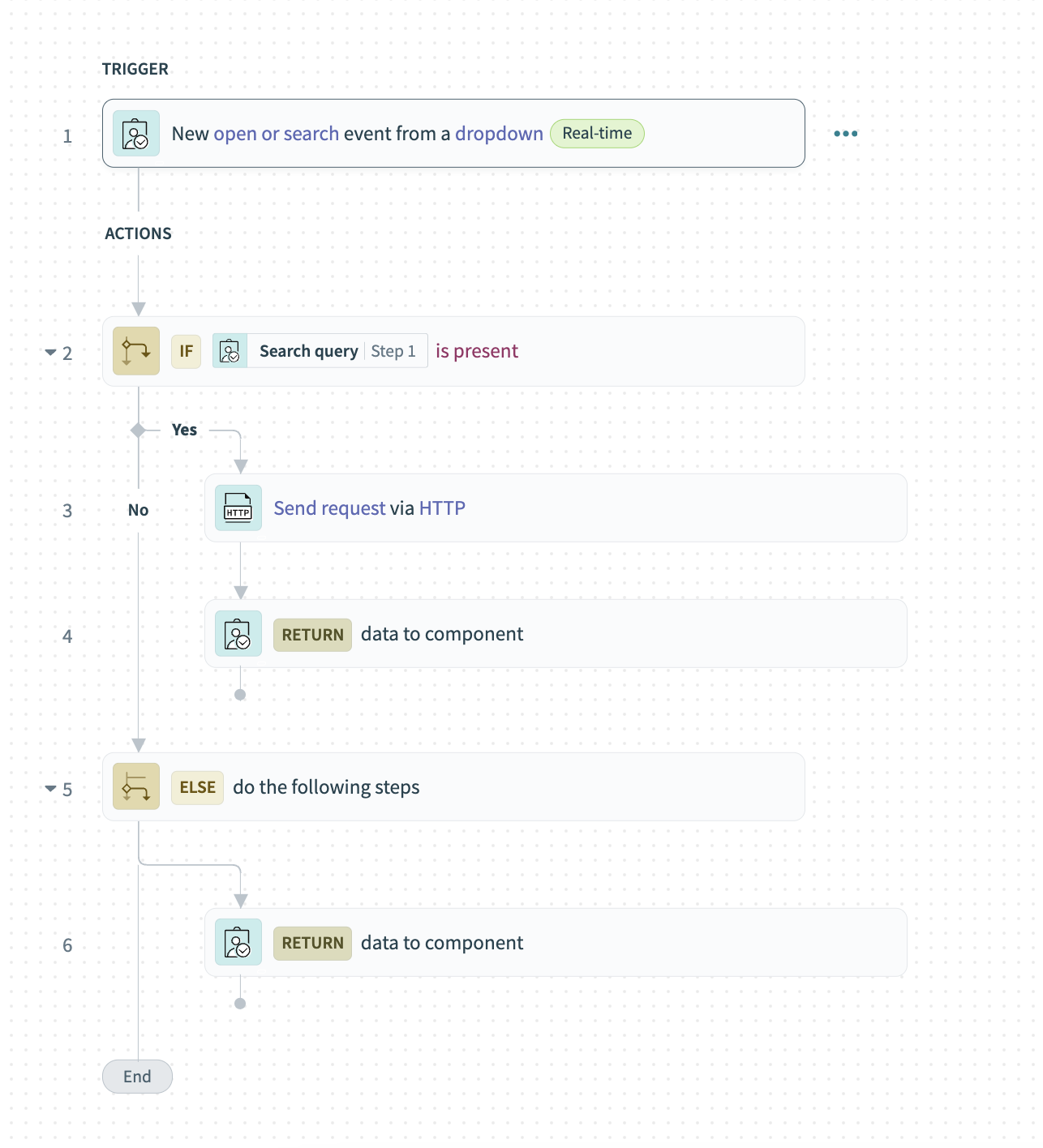Click the open or search event link
1043x1148 pixels.
tap(277, 133)
